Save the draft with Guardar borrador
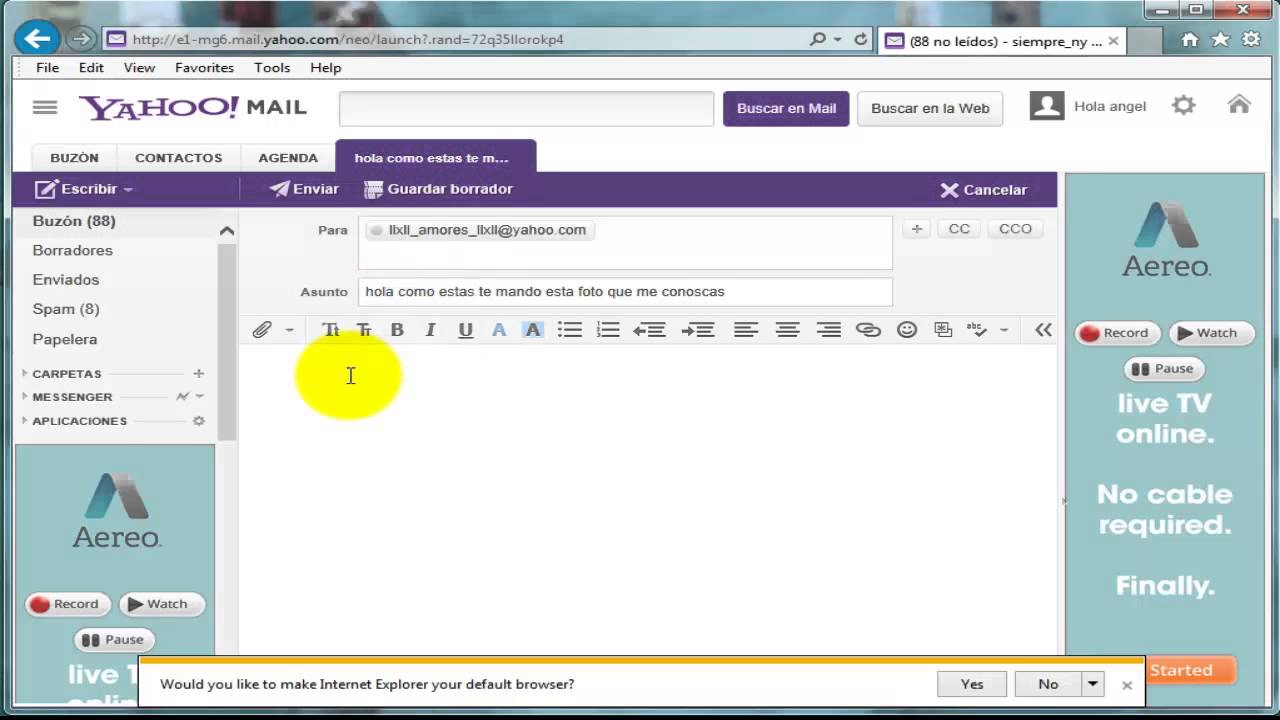 pos(438,189)
